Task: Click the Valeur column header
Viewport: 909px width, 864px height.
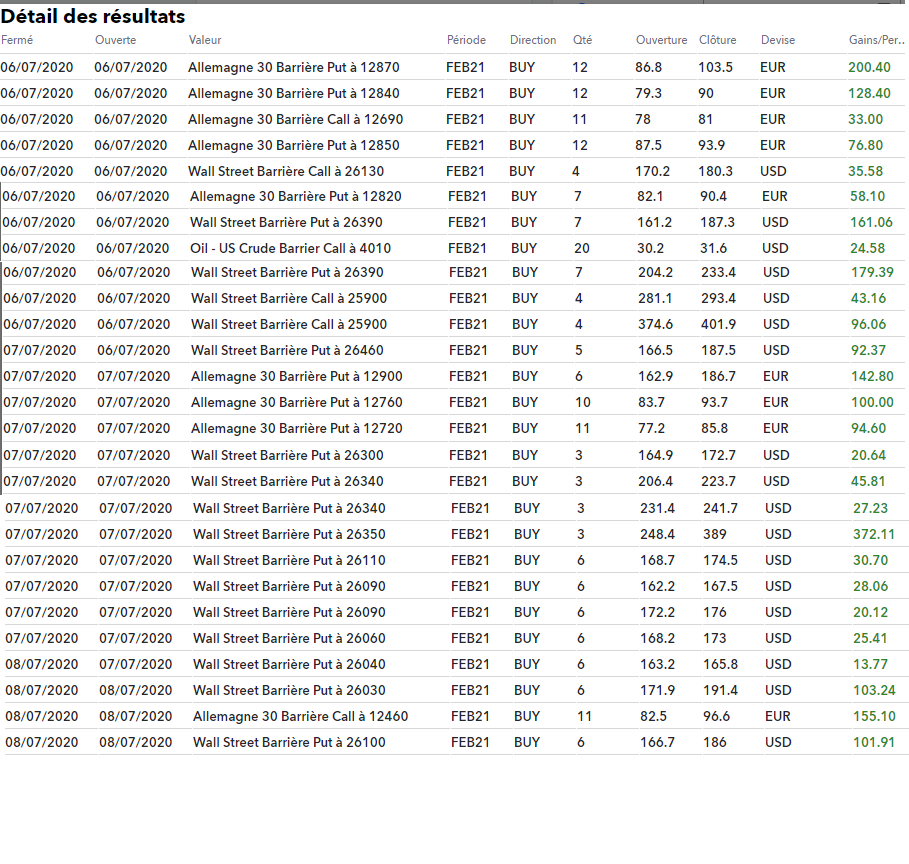Action: pyautogui.click(x=205, y=40)
